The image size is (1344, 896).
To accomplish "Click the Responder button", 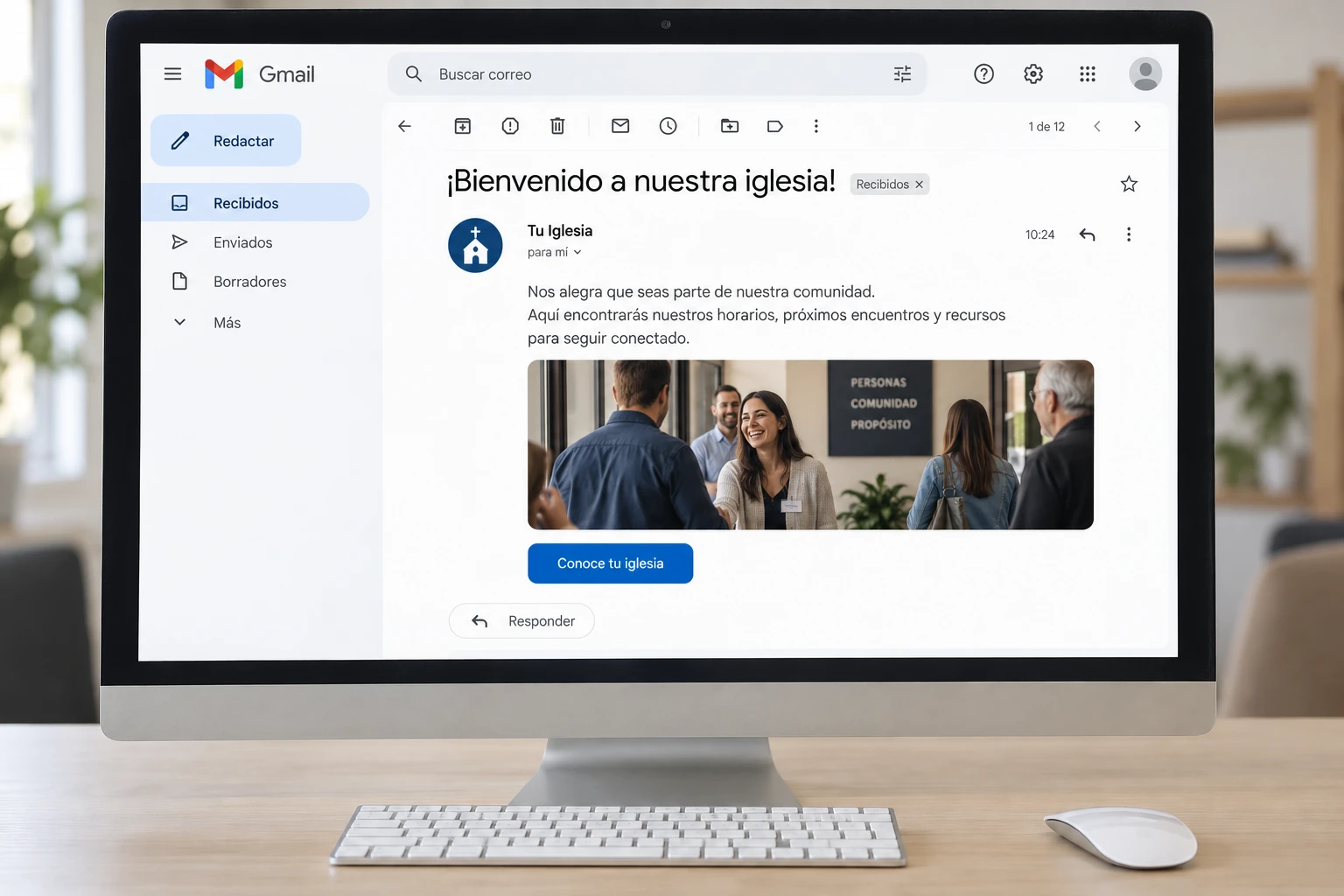I will 521,621.
